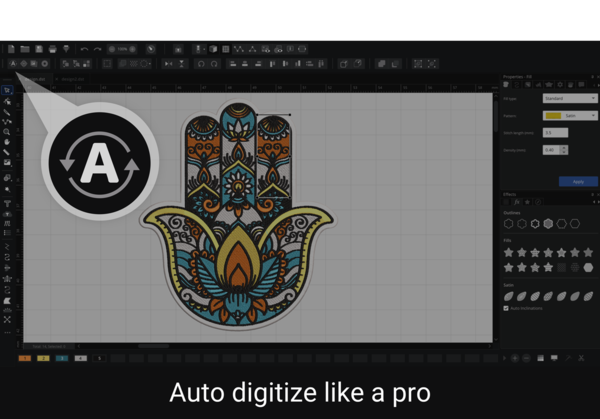The image size is (600, 419).
Task: Choose the Select arrow tool
Action: point(7,90)
